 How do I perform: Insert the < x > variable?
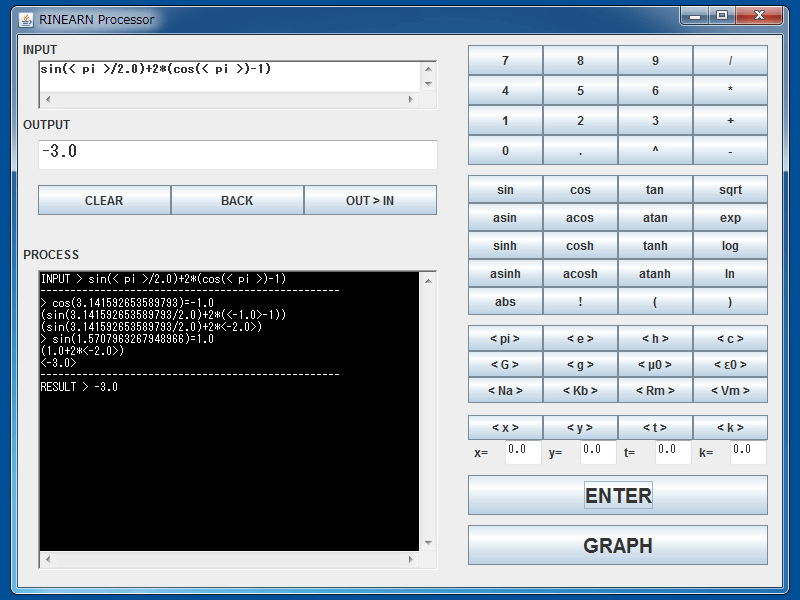click(505, 428)
